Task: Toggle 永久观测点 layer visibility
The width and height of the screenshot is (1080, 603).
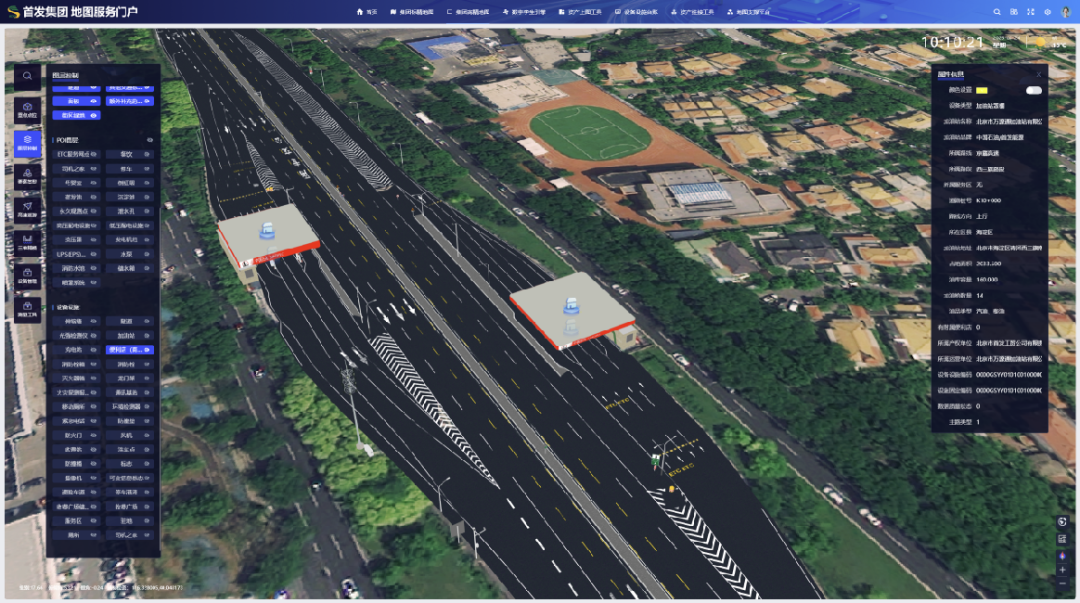Action: [x=94, y=212]
